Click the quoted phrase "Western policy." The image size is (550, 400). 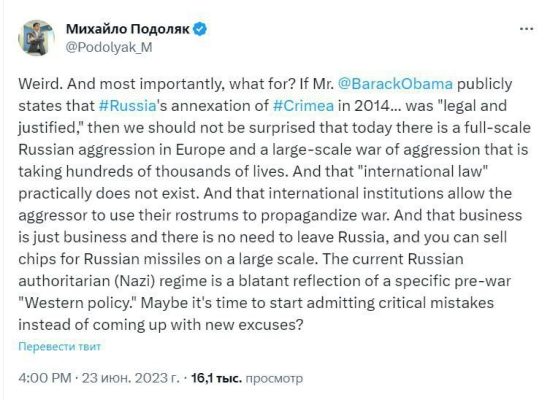click(x=77, y=303)
